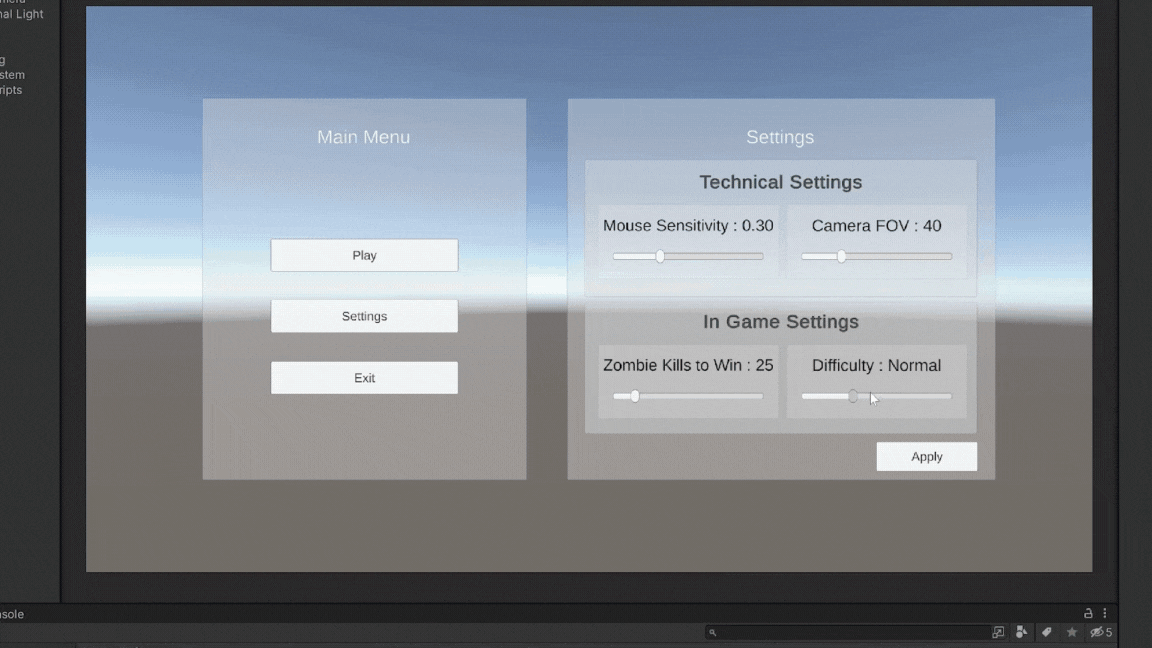Open Settings from the Main Menu
Screen dimensions: 1152x648
pyautogui.click(x=364, y=316)
